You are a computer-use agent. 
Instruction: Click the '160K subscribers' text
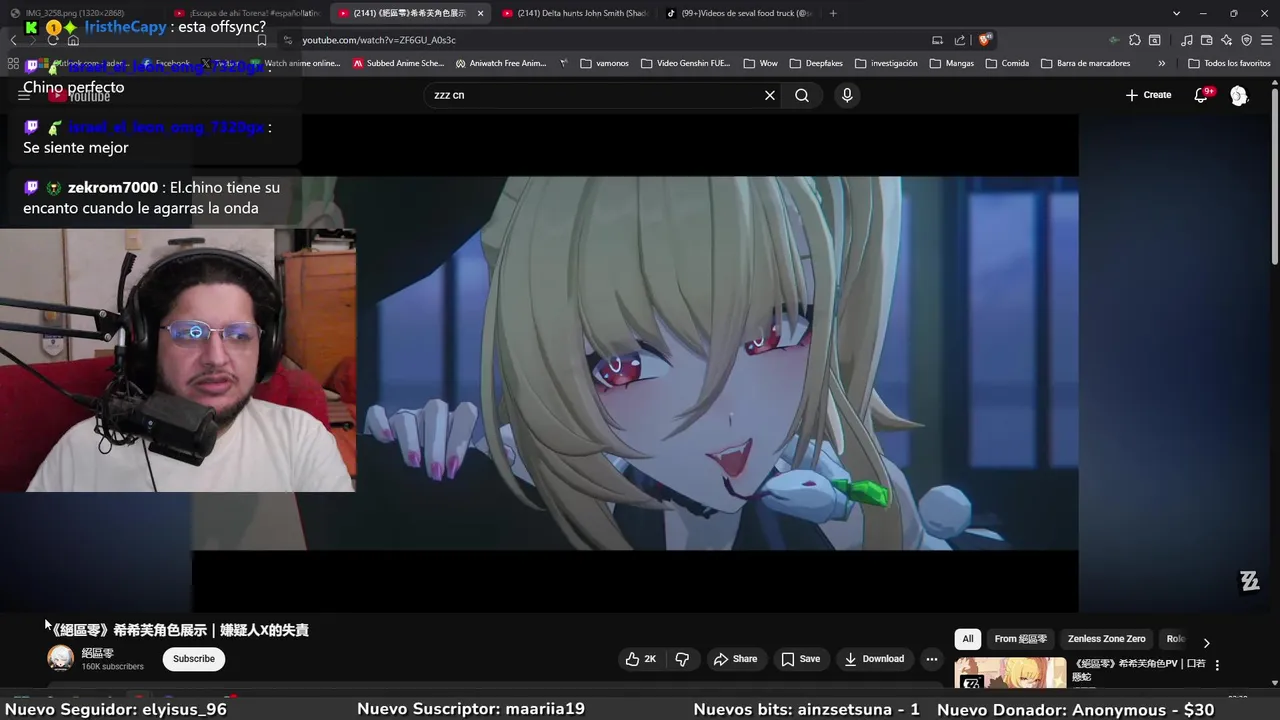[x=112, y=667]
